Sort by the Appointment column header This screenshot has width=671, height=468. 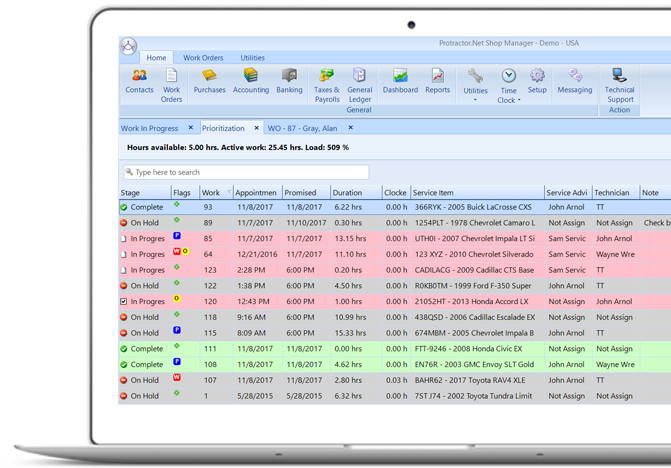pos(258,193)
